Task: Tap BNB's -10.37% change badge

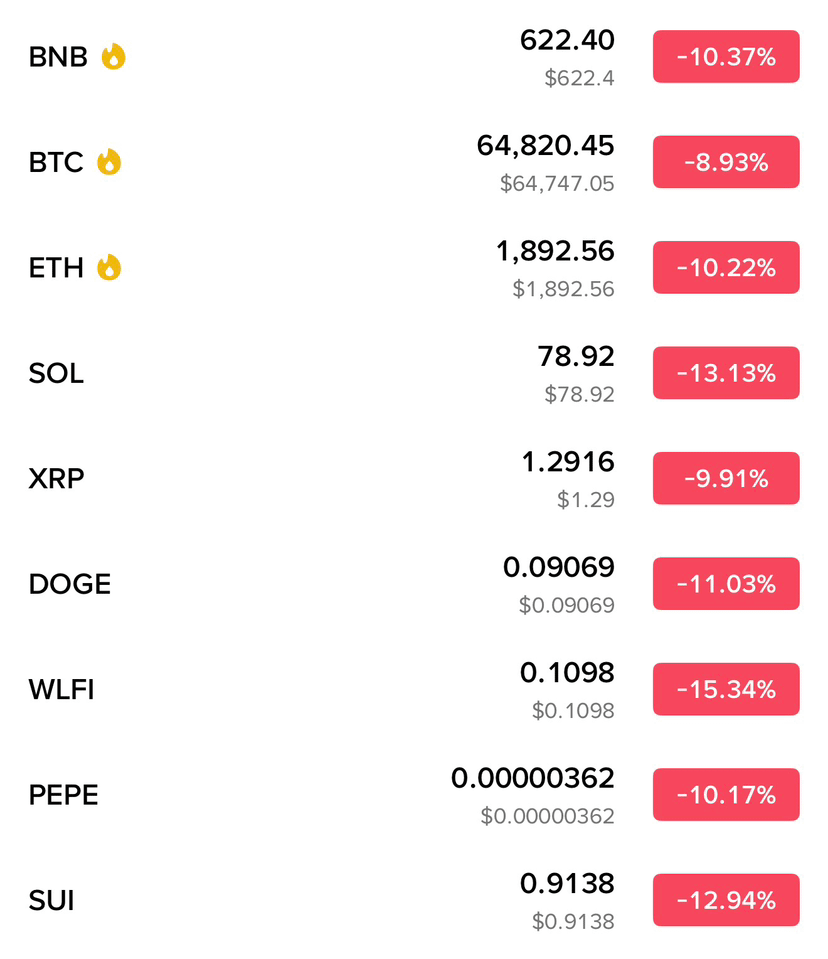Action: coord(726,57)
